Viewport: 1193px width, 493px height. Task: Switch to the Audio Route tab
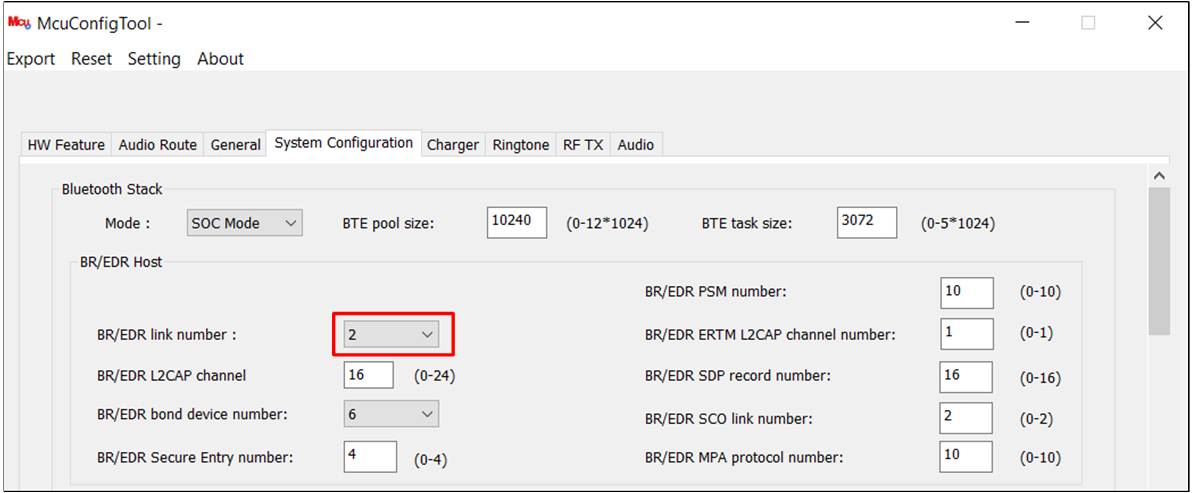[157, 145]
